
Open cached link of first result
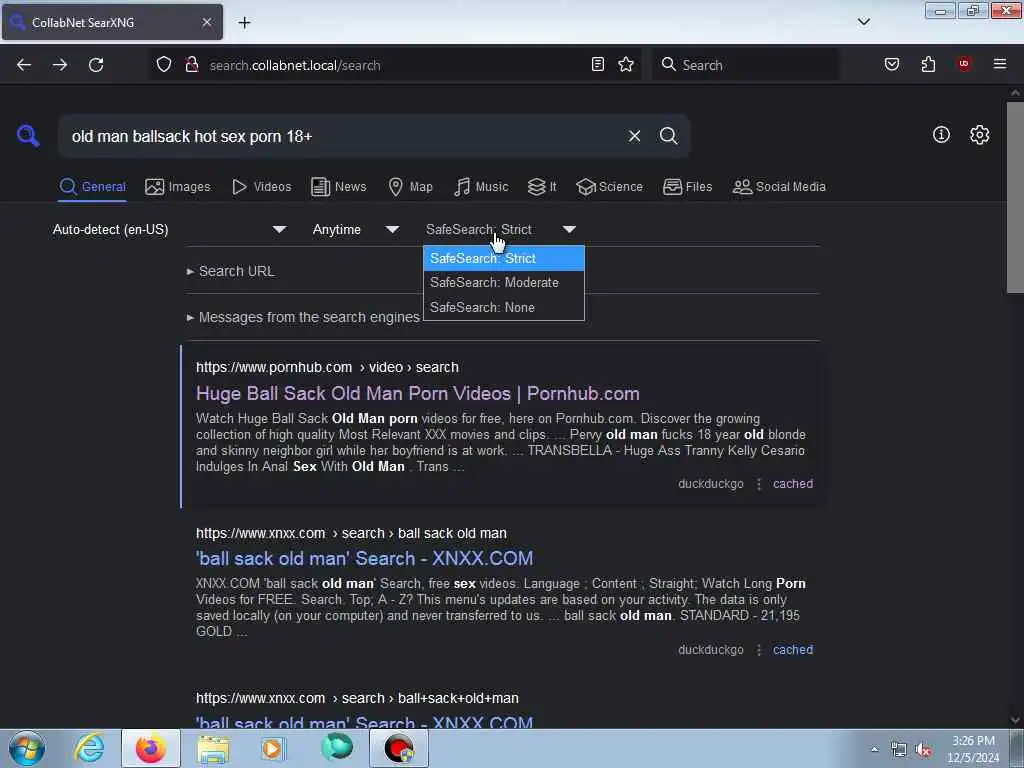pyautogui.click(x=793, y=484)
